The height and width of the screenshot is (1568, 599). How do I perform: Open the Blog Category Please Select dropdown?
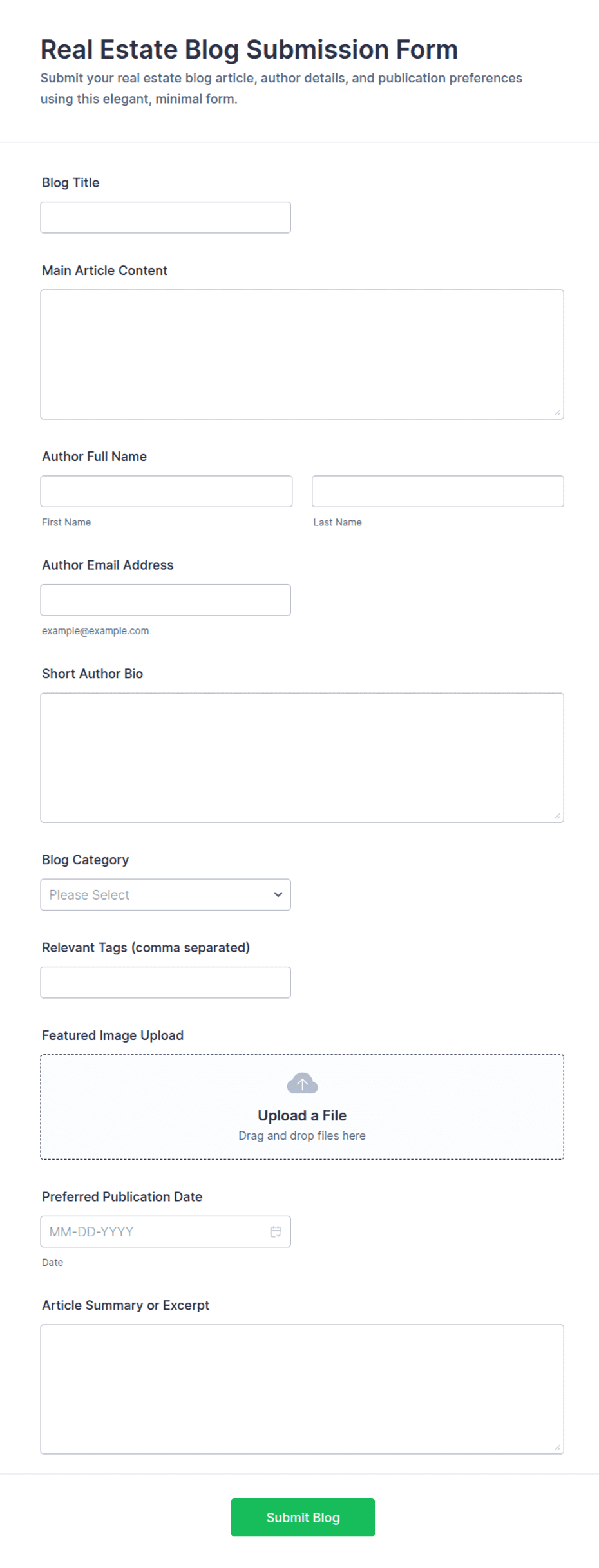point(166,894)
